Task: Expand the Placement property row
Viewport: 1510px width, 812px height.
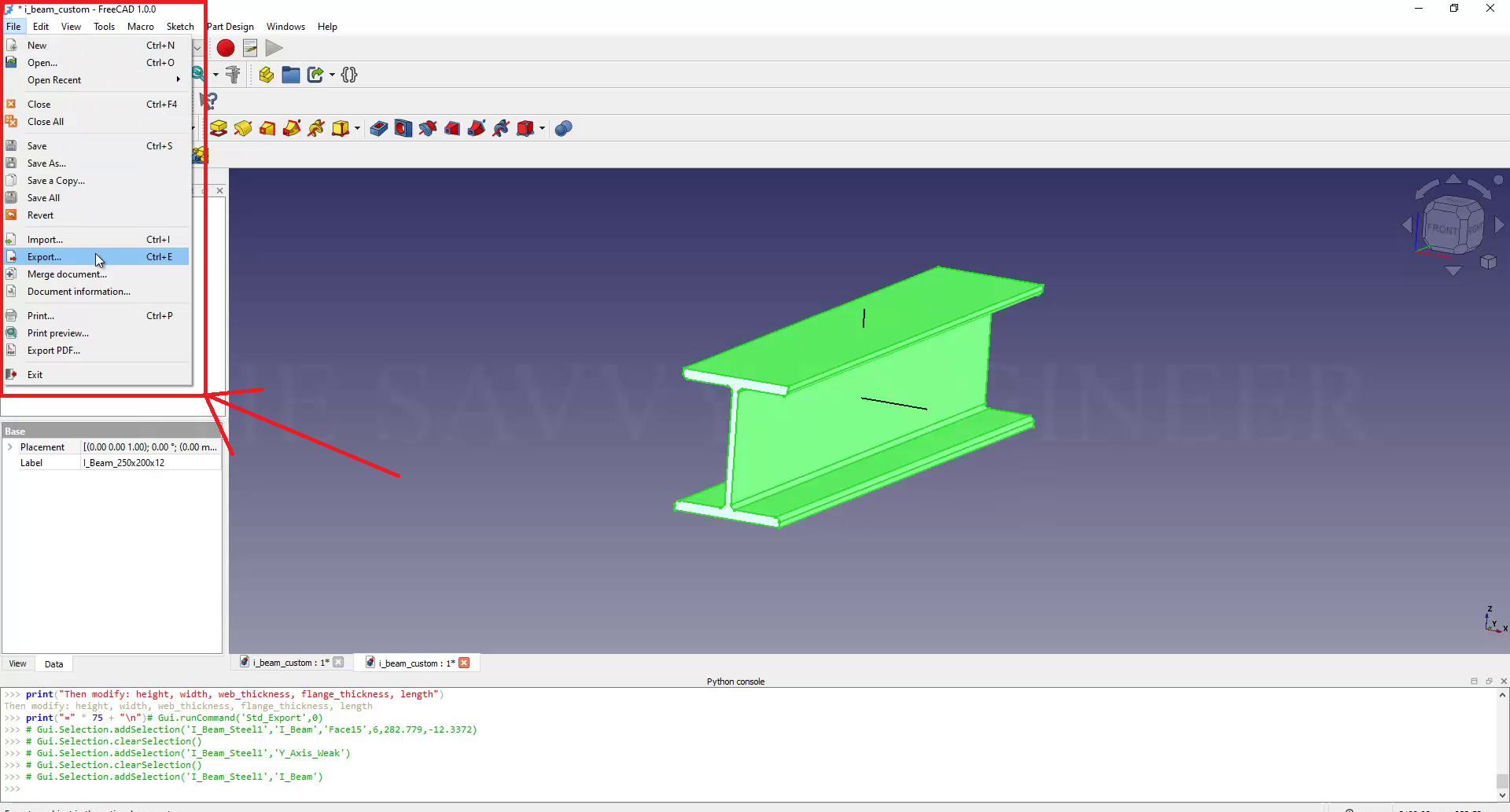Action: pos(10,447)
